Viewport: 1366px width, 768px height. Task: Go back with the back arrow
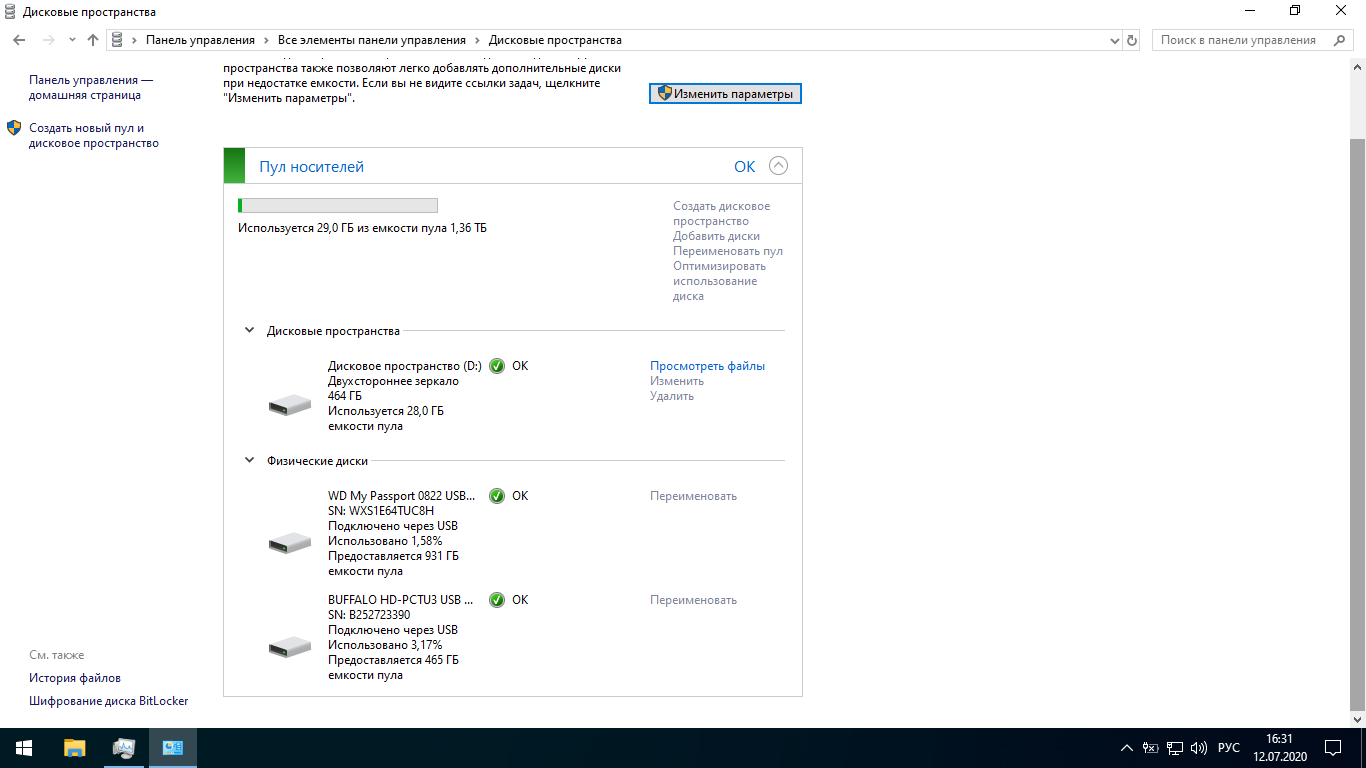(19, 40)
